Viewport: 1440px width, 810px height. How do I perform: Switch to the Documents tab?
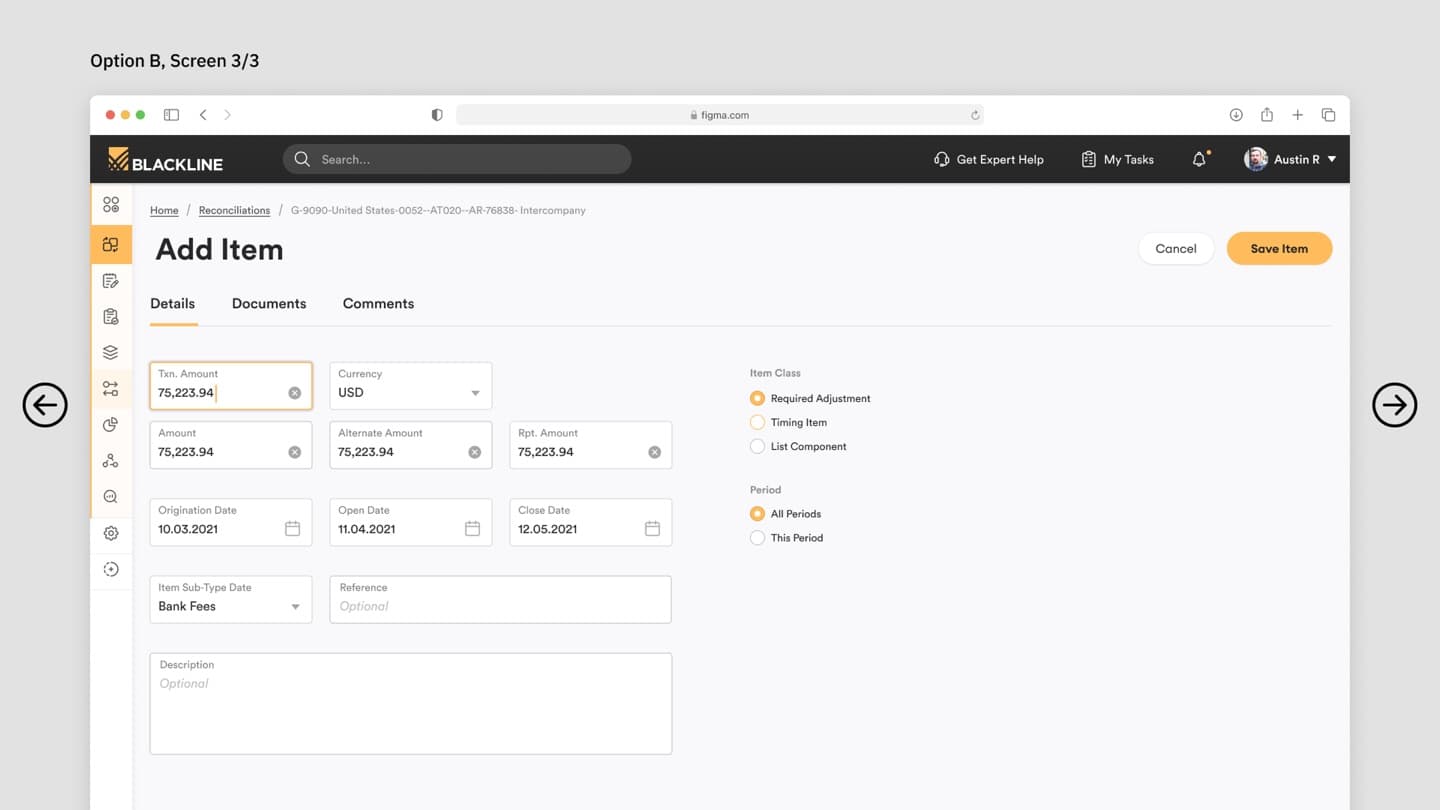coord(269,303)
